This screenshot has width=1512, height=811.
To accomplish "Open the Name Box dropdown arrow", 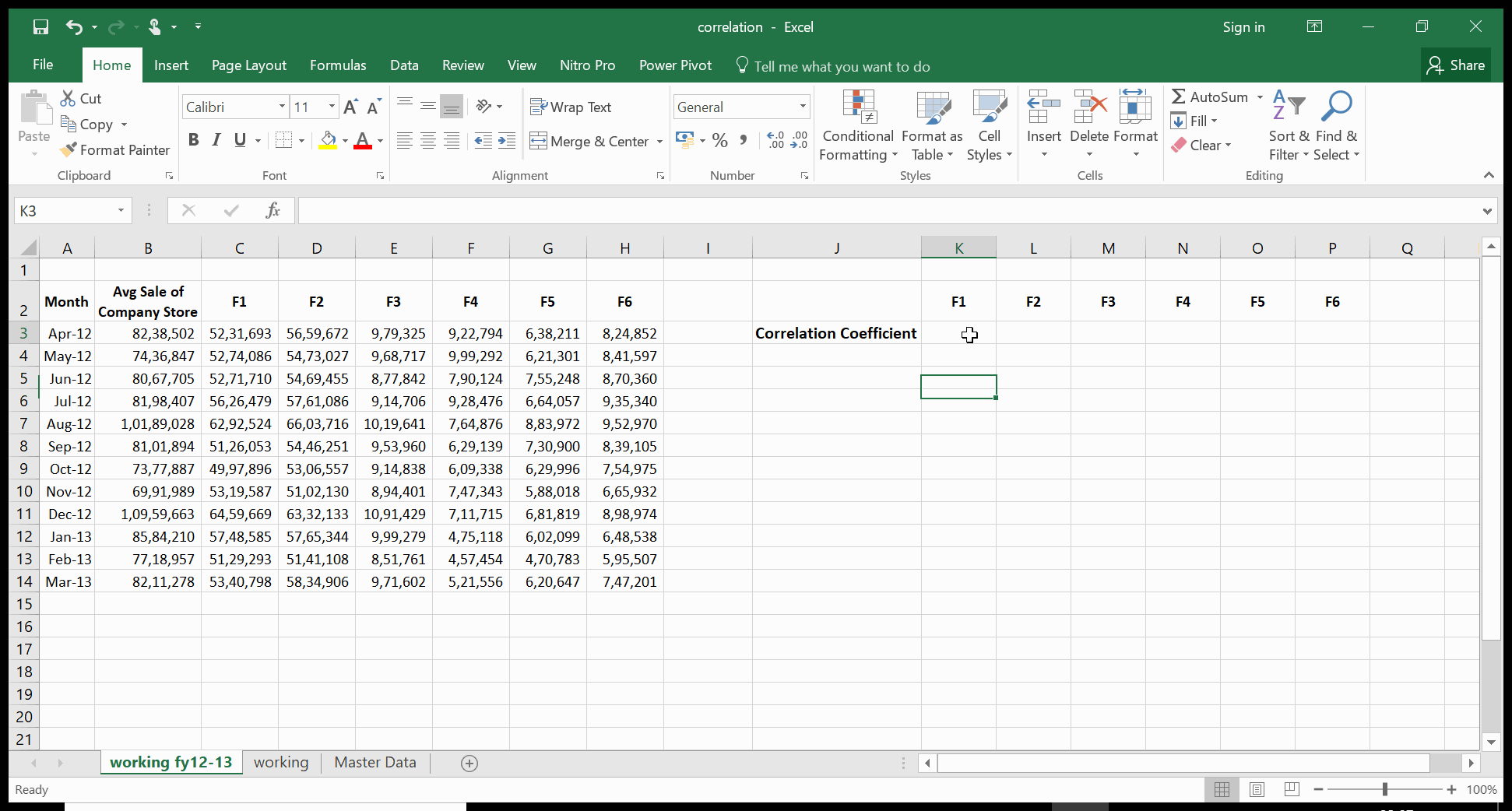I will (x=121, y=210).
